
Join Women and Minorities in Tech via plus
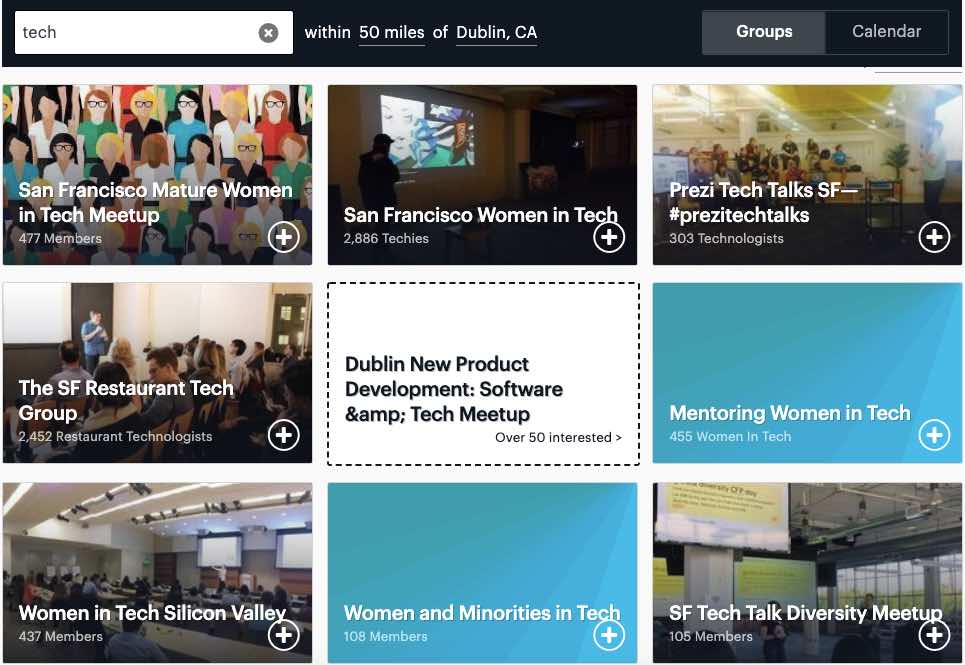[609, 635]
